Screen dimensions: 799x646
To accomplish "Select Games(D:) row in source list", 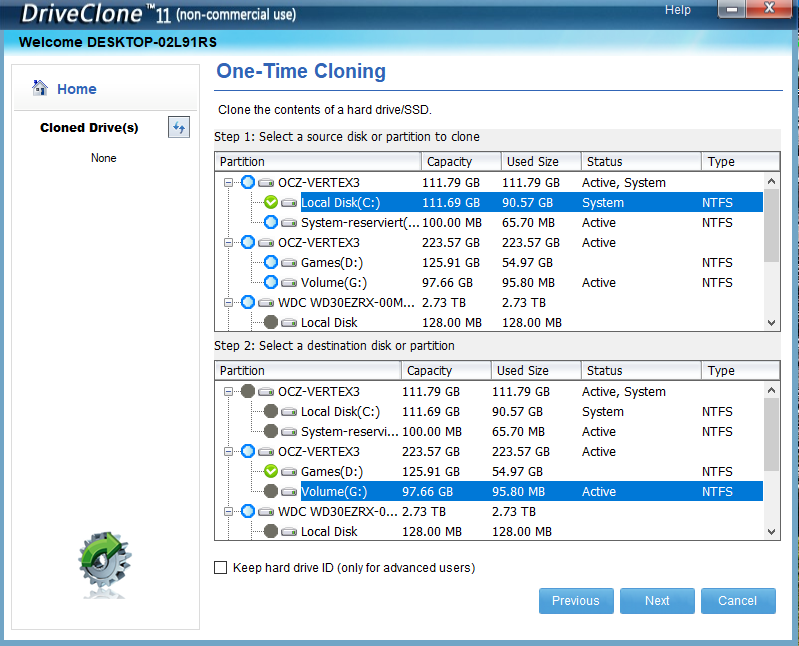I will [x=531, y=262].
